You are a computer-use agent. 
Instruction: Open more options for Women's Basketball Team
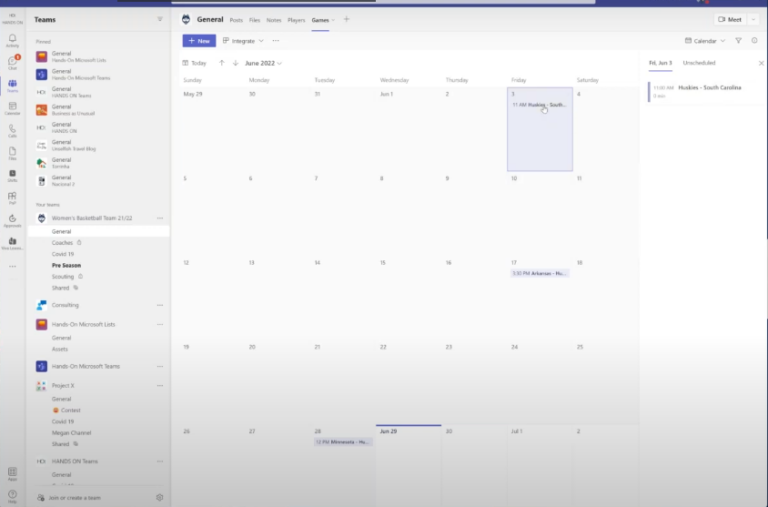160,218
